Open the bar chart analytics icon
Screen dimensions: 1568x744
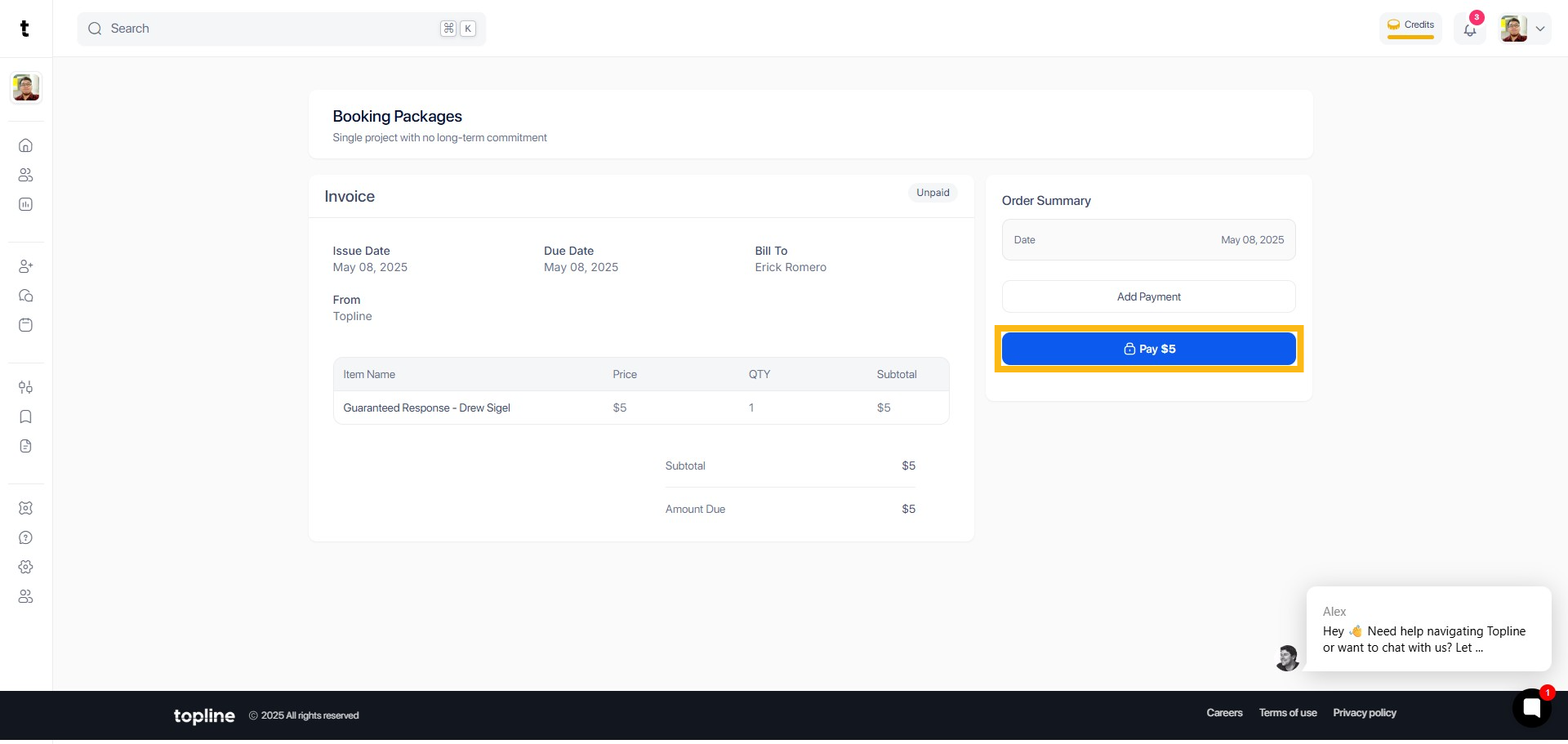coord(26,204)
